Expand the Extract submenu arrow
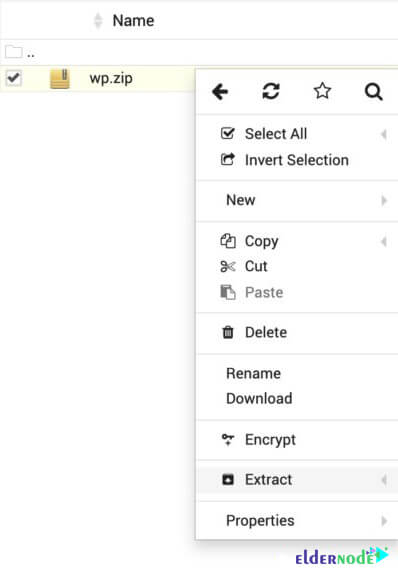The width and height of the screenshot is (398, 568). (x=384, y=480)
